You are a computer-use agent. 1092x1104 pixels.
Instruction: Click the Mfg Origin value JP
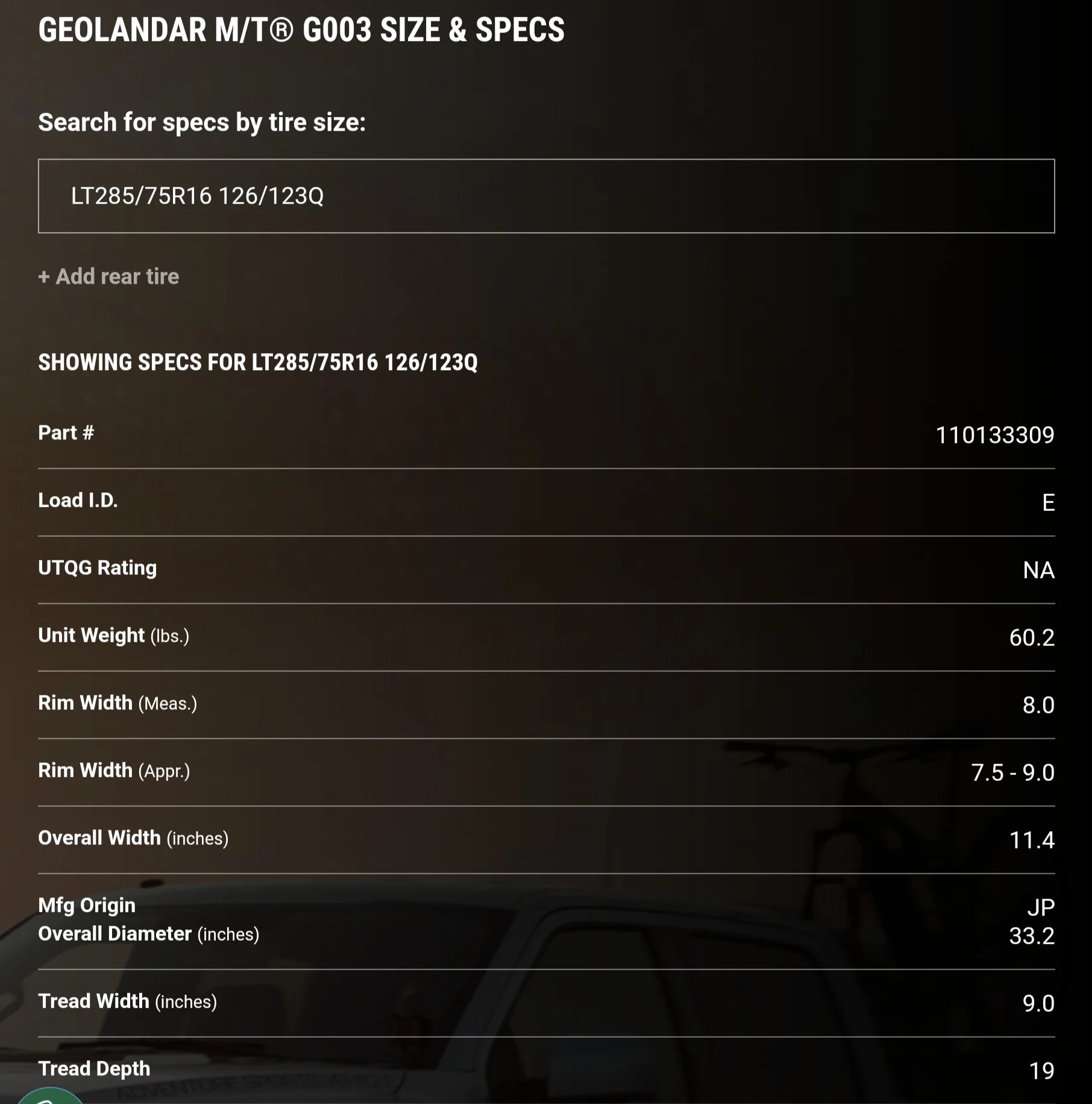click(x=1041, y=908)
